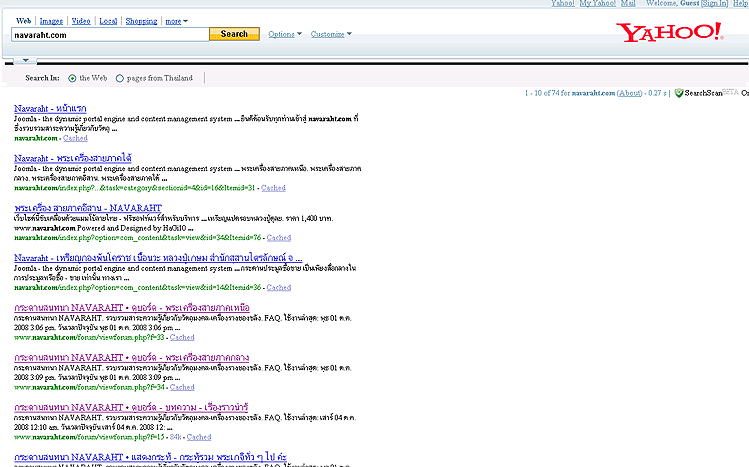Click the Sign In link
This screenshot has height=467, width=749.
point(715,3)
